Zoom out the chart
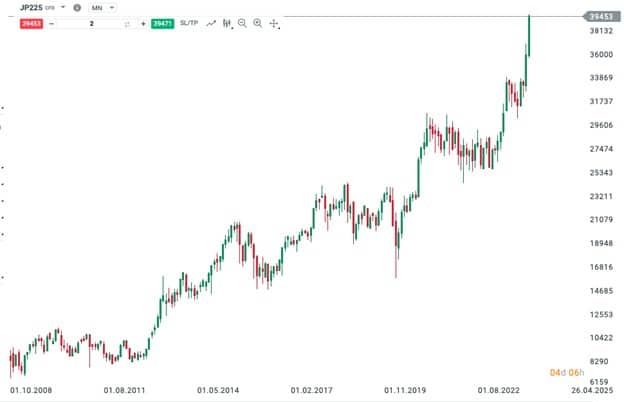The height and width of the screenshot is (402, 624). coord(242,23)
